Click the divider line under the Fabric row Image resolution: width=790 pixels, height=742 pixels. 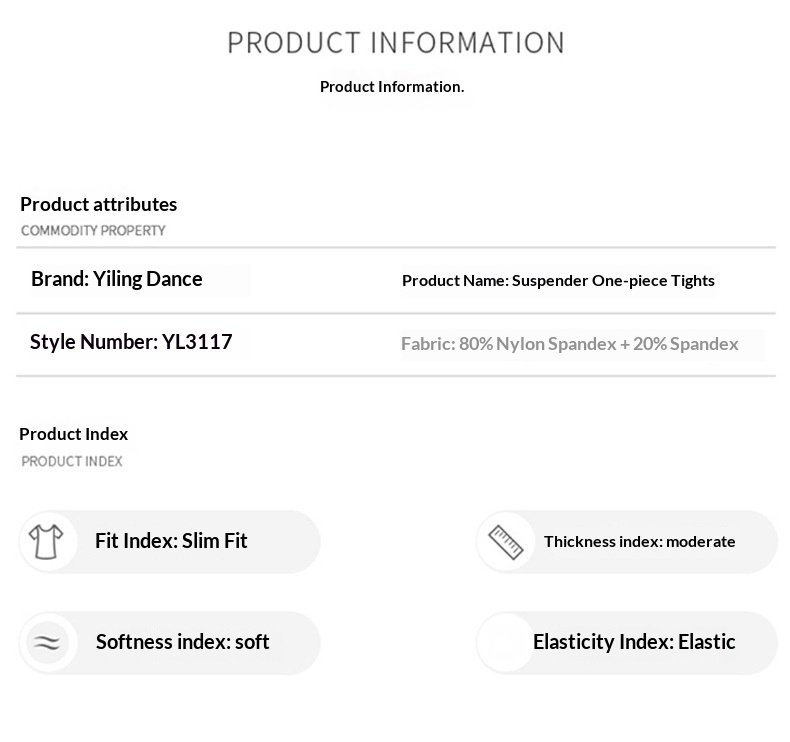(396, 376)
